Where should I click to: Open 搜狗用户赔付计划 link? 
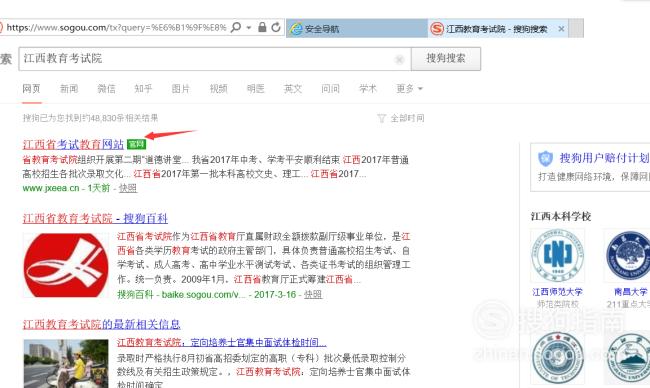pyautogui.click(x=604, y=158)
